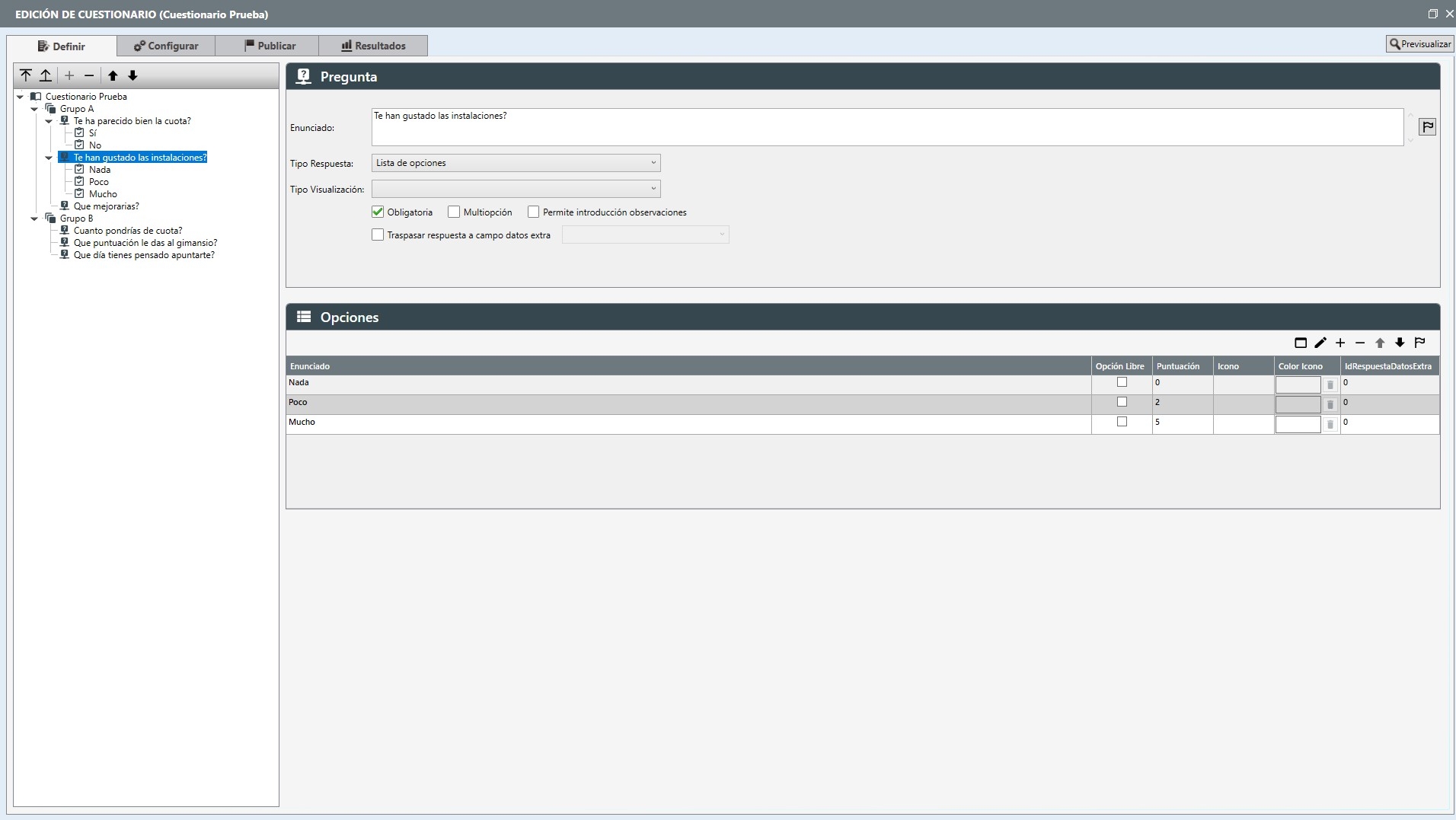1456x820 pixels.
Task: Click the stacked-pages icon of Grupo A
Action: point(50,109)
